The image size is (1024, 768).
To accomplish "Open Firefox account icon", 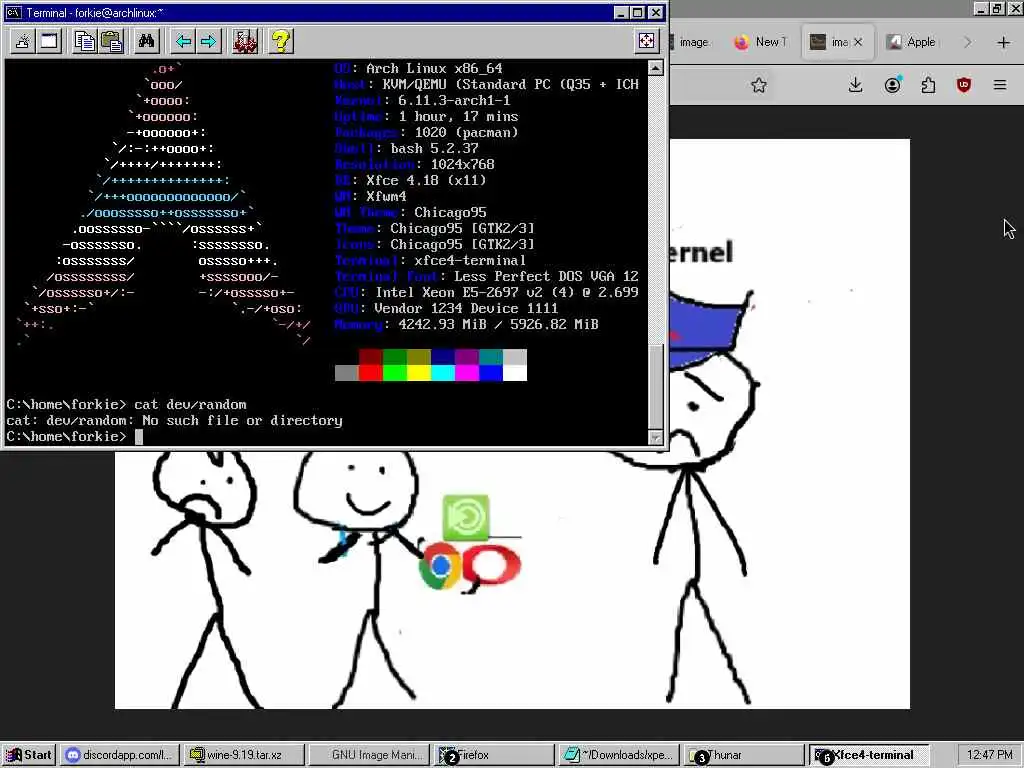I will (x=893, y=85).
